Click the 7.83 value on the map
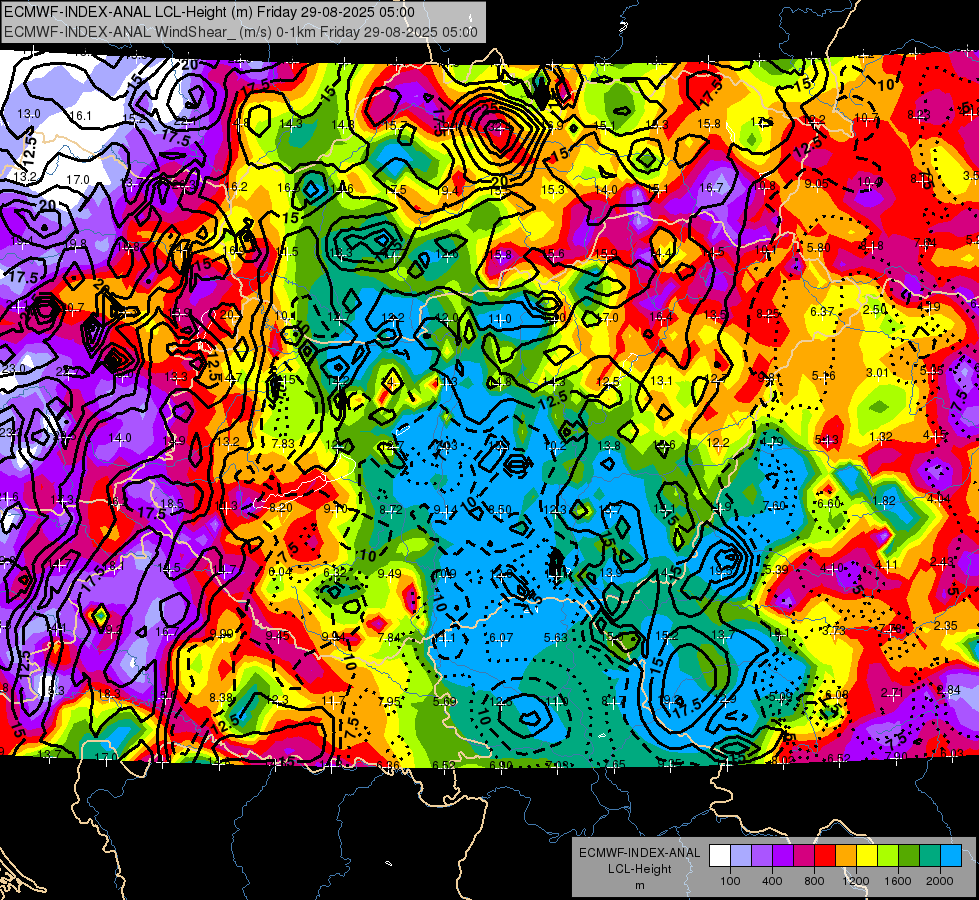 click(283, 443)
